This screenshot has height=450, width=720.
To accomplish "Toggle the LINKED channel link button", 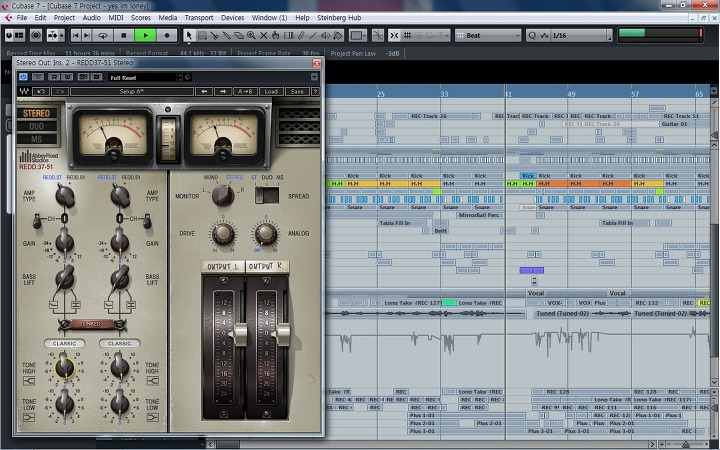I will pos(91,324).
